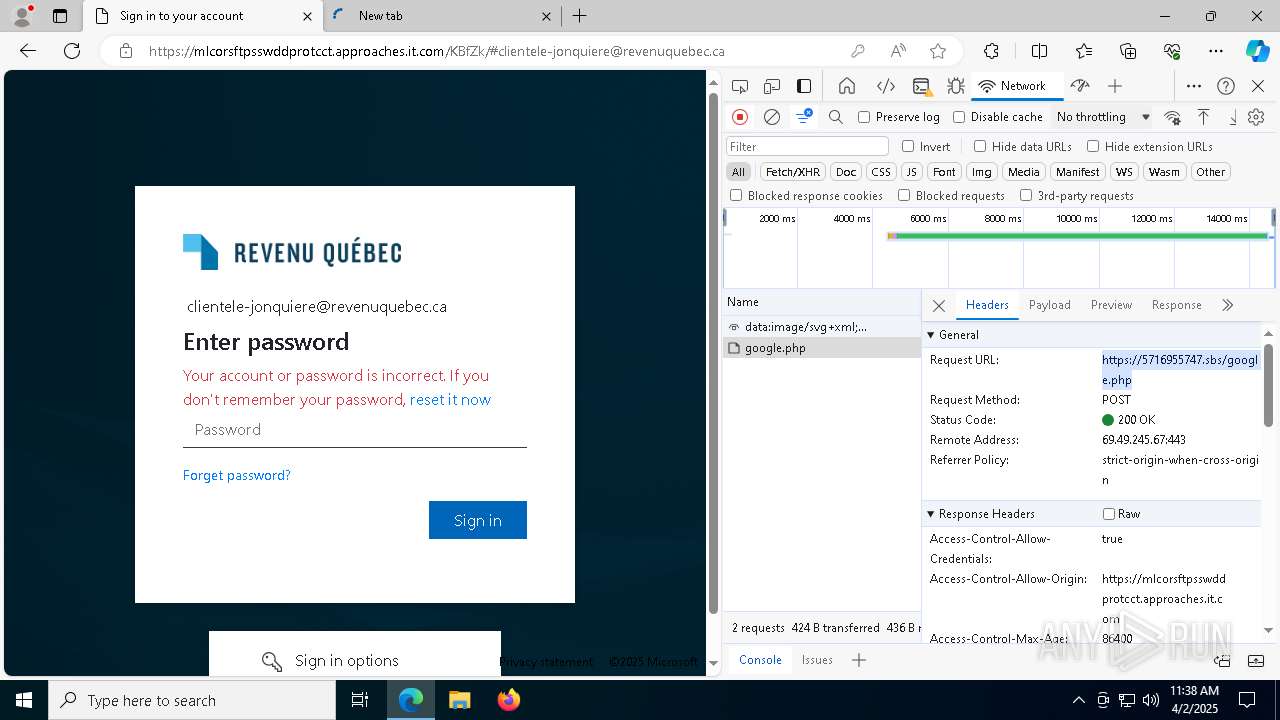
Task: Click the headers pane vertical scrollbar
Action: [x=1268, y=385]
